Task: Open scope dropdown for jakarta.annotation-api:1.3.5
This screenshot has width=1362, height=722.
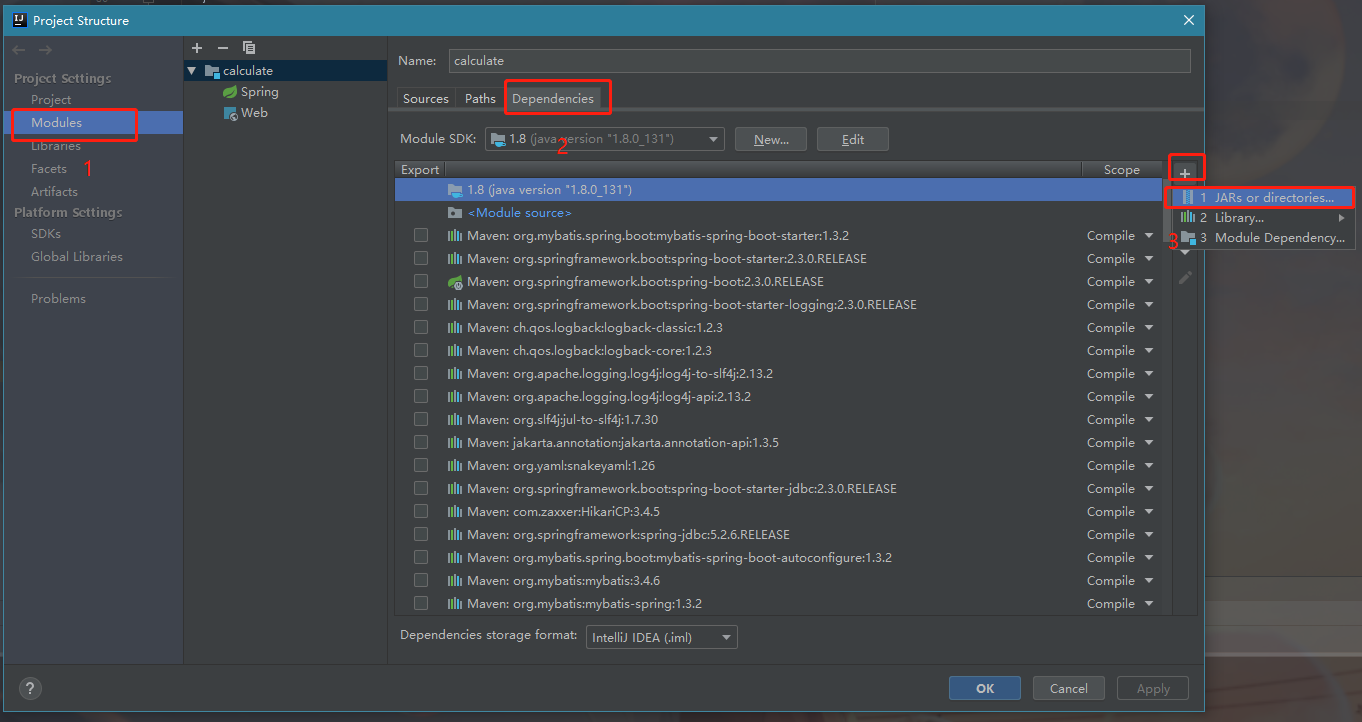Action: (x=1149, y=443)
